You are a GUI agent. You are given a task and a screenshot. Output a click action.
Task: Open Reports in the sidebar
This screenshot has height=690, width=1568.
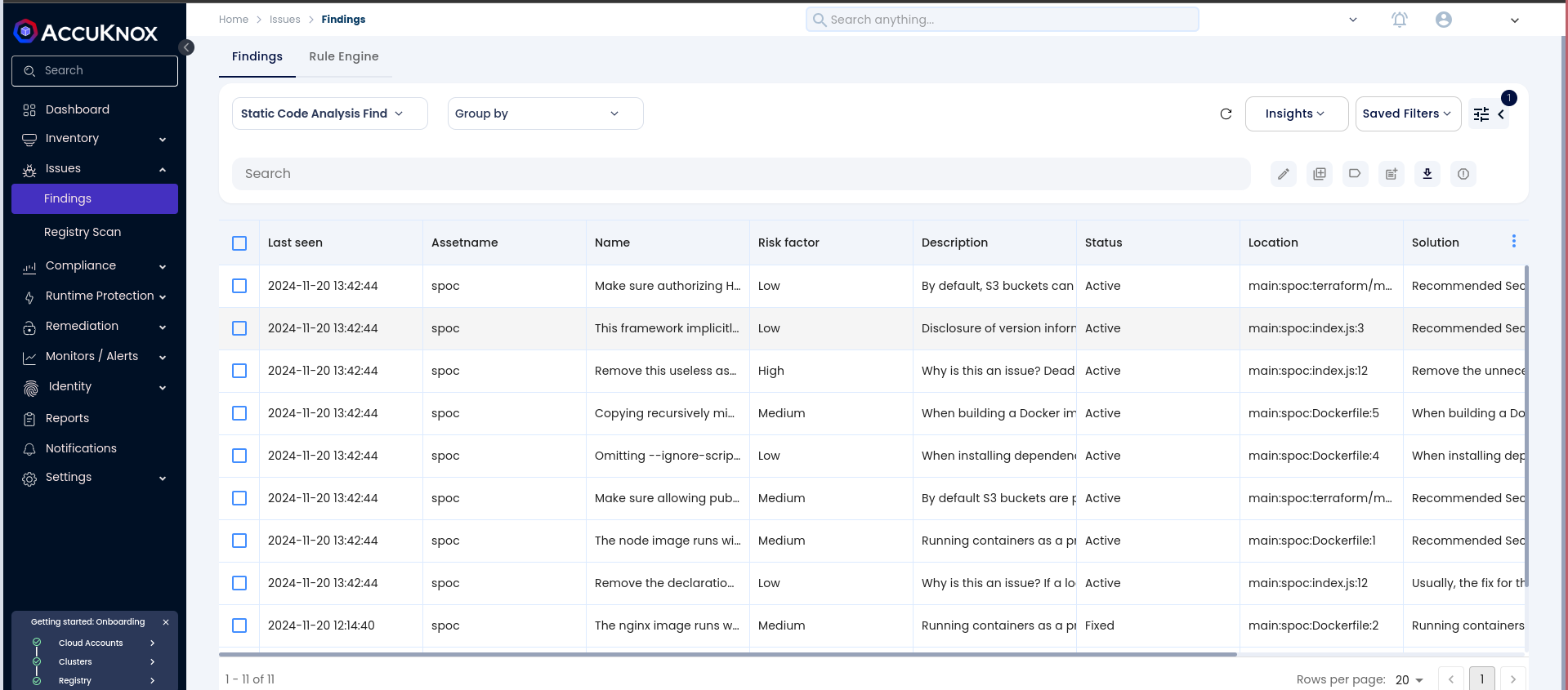point(67,418)
